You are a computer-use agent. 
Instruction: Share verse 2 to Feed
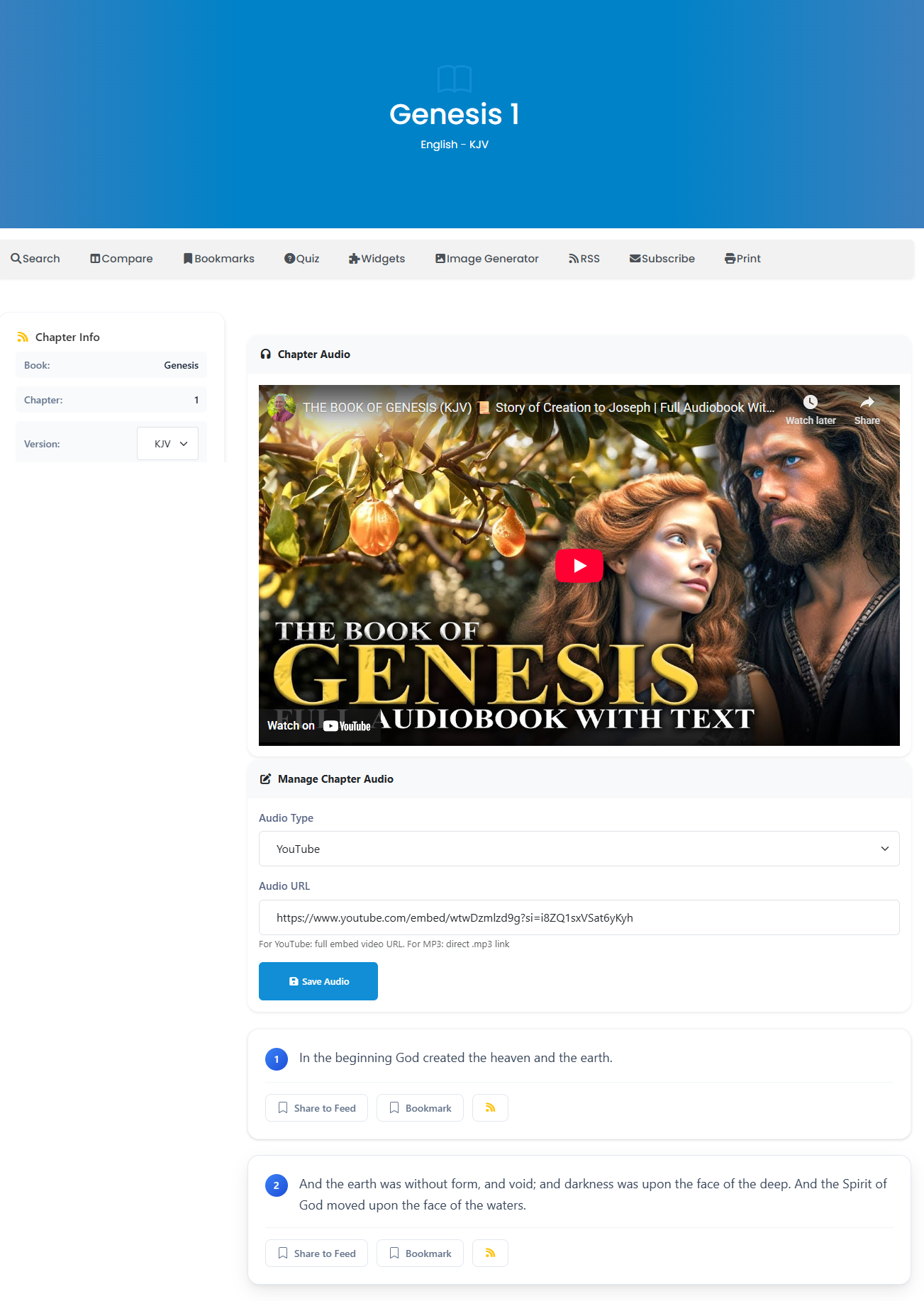coord(316,1253)
